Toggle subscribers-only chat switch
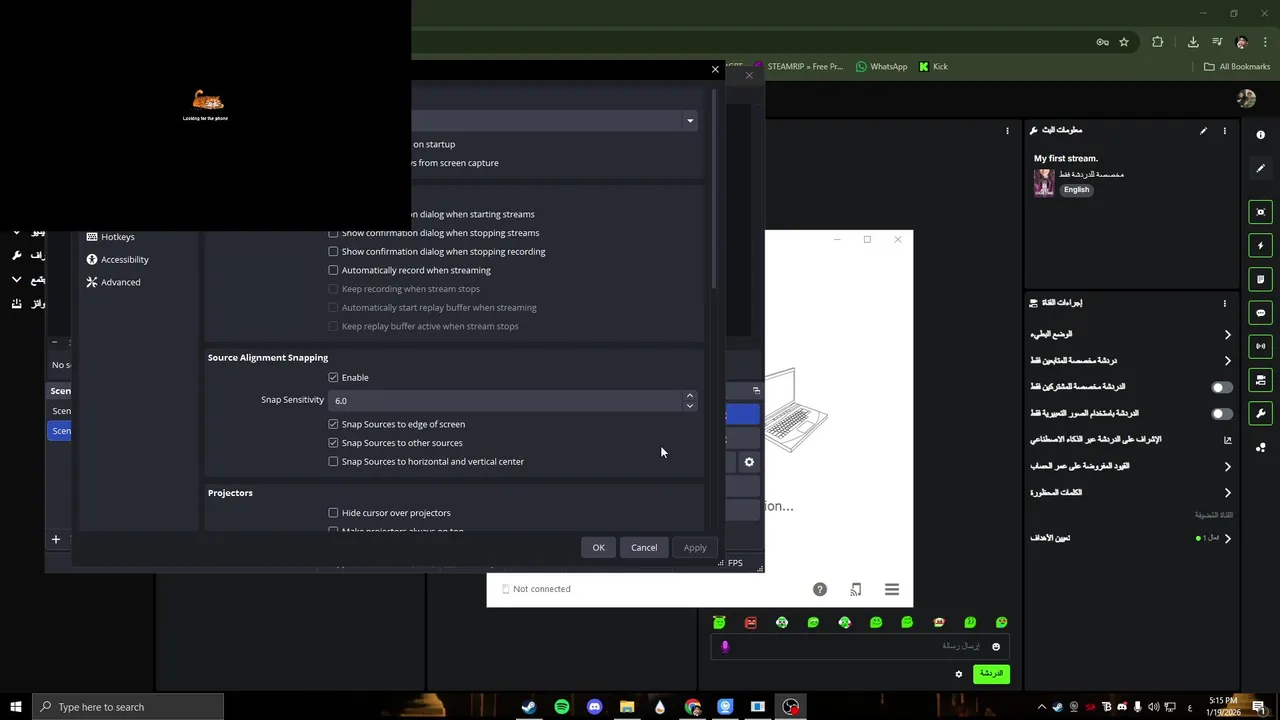This screenshot has height=720, width=1280. [x=1221, y=387]
